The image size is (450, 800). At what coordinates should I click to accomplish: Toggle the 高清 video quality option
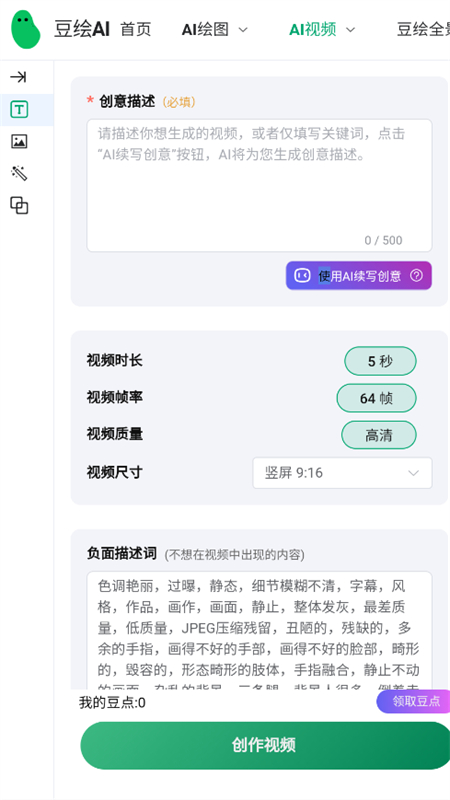click(379, 435)
